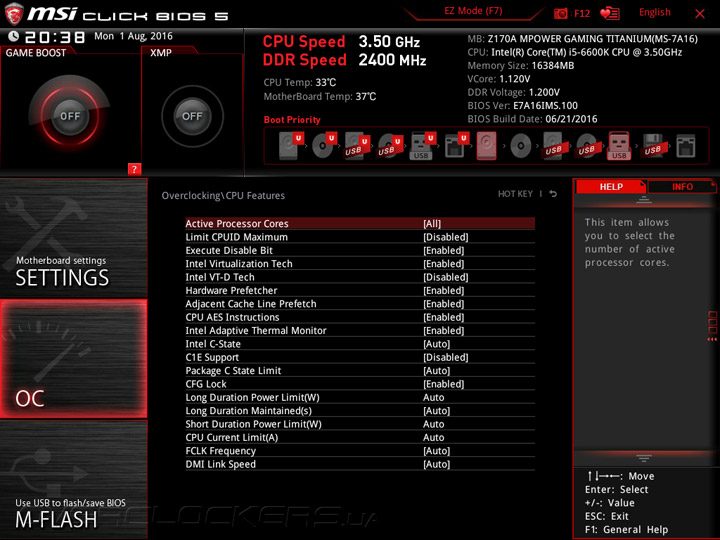Click the red arrows on right edge

[712, 339]
